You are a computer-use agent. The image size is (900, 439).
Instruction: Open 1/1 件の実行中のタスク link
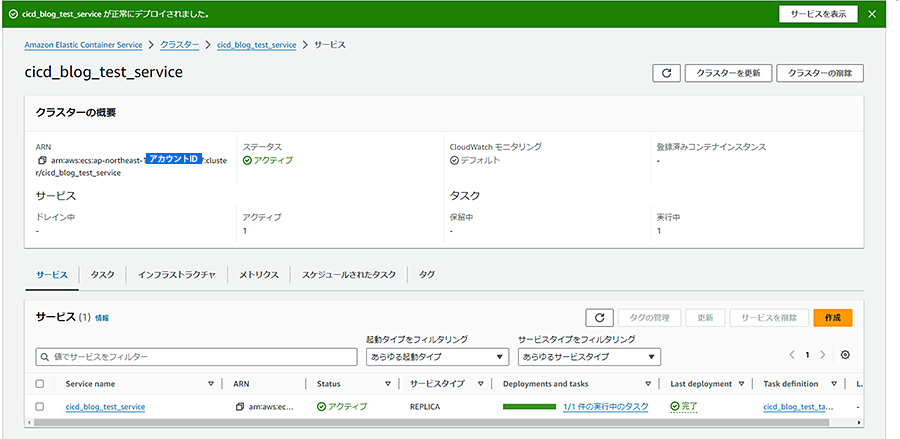pyautogui.click(x=606, y=407)
